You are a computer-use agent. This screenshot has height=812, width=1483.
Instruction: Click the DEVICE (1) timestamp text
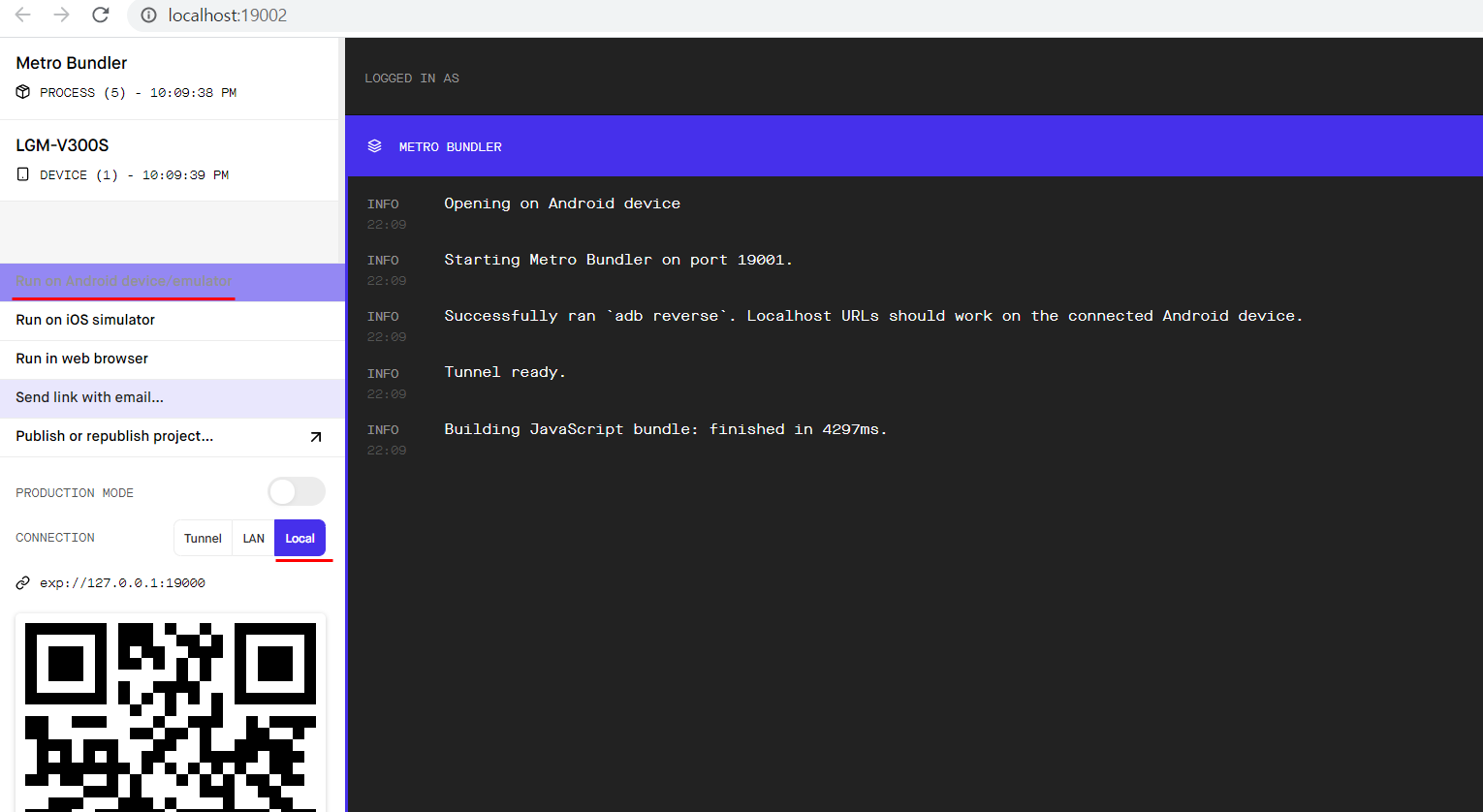click(135, 175)
